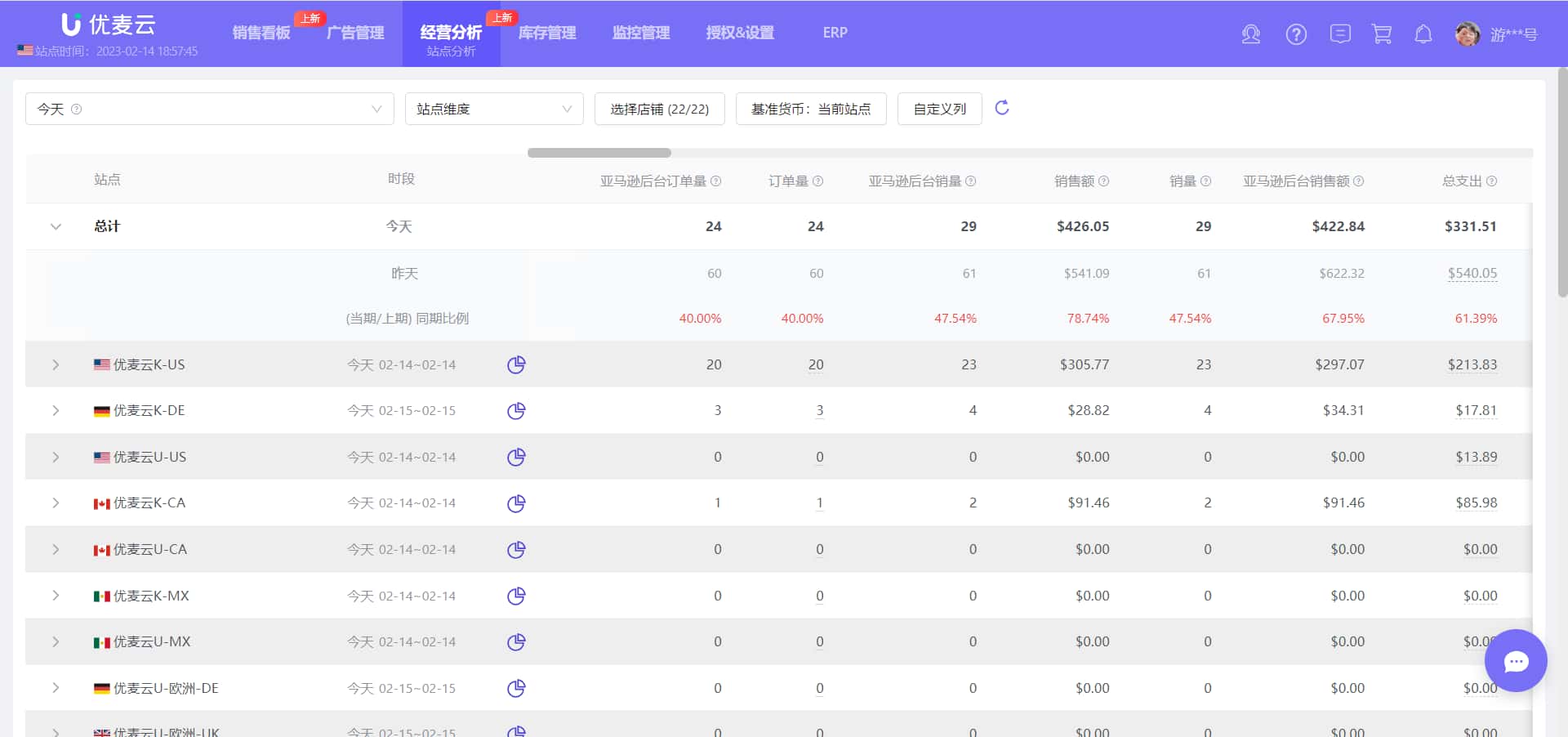This screenshot has width=1568, height=737.
Task: Open pie chart for 优麦云K-MX row
Action: pos(516,596)
